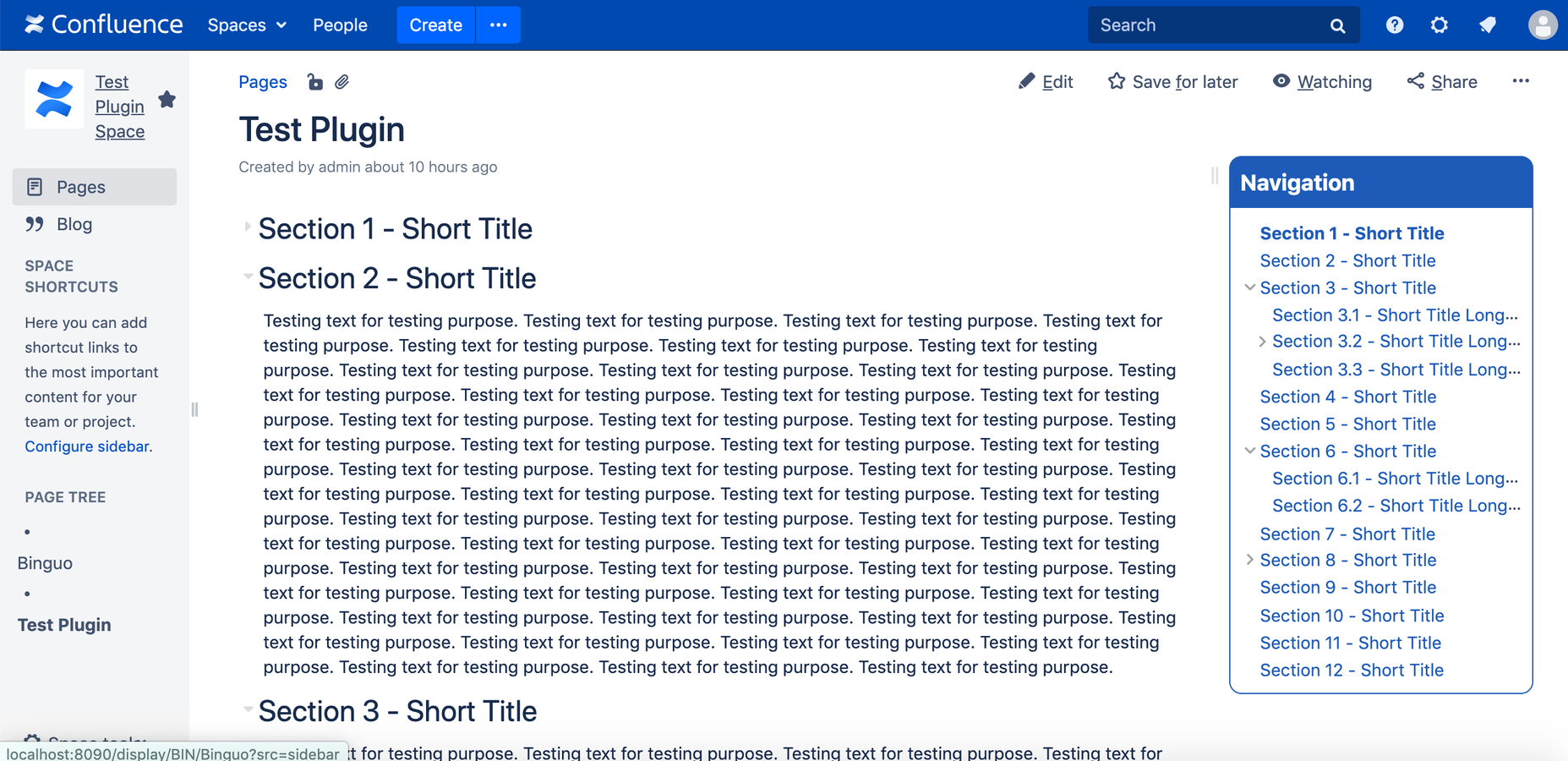The height and width of the screenshot is (761, 1568).
Task: Go to Section 3.3 in Navigation
Action: [1396, 370]
